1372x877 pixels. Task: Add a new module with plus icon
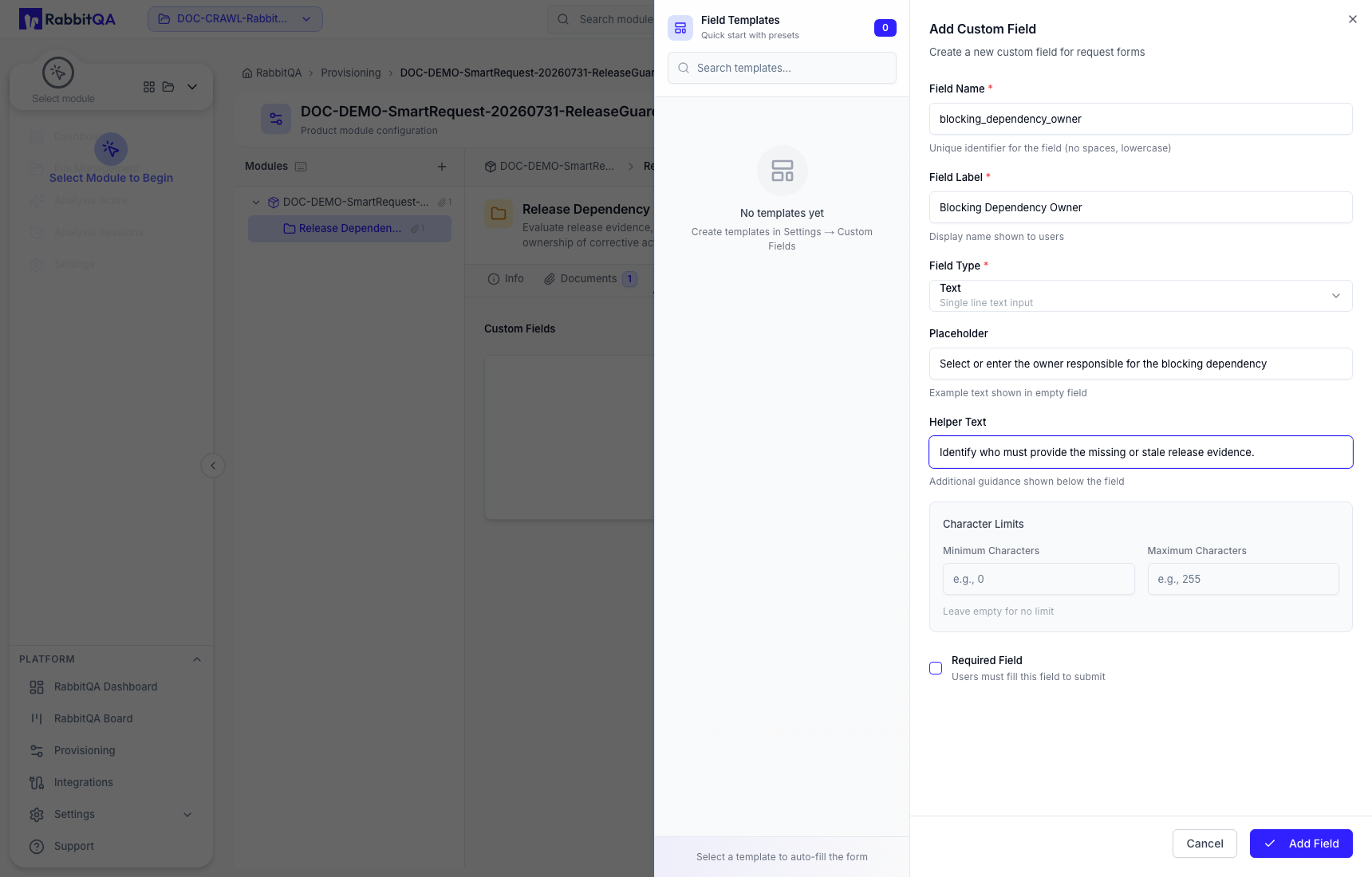(x=442, y=167)
